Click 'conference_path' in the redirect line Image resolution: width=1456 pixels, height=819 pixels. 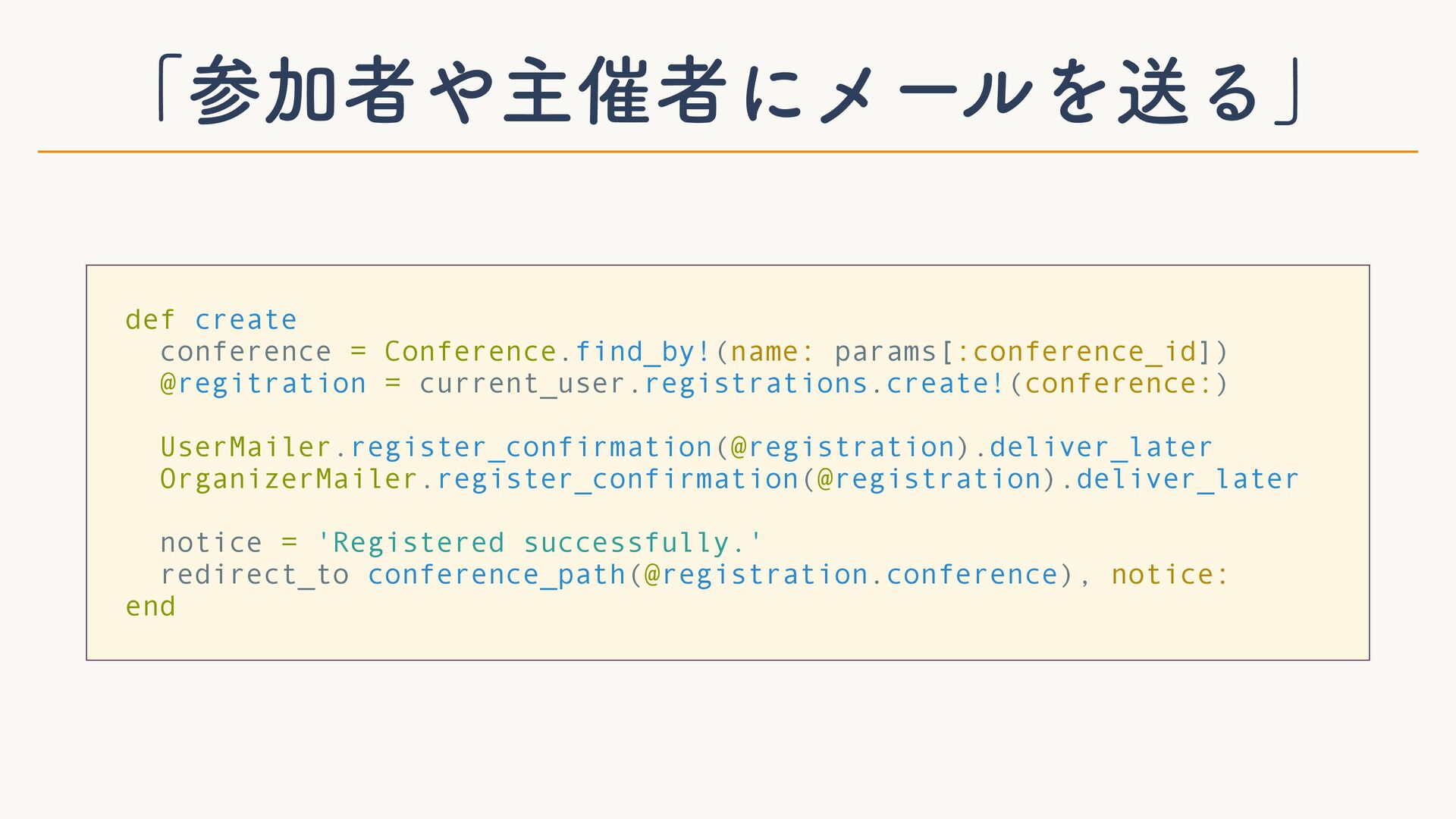[x=497, y=575]
